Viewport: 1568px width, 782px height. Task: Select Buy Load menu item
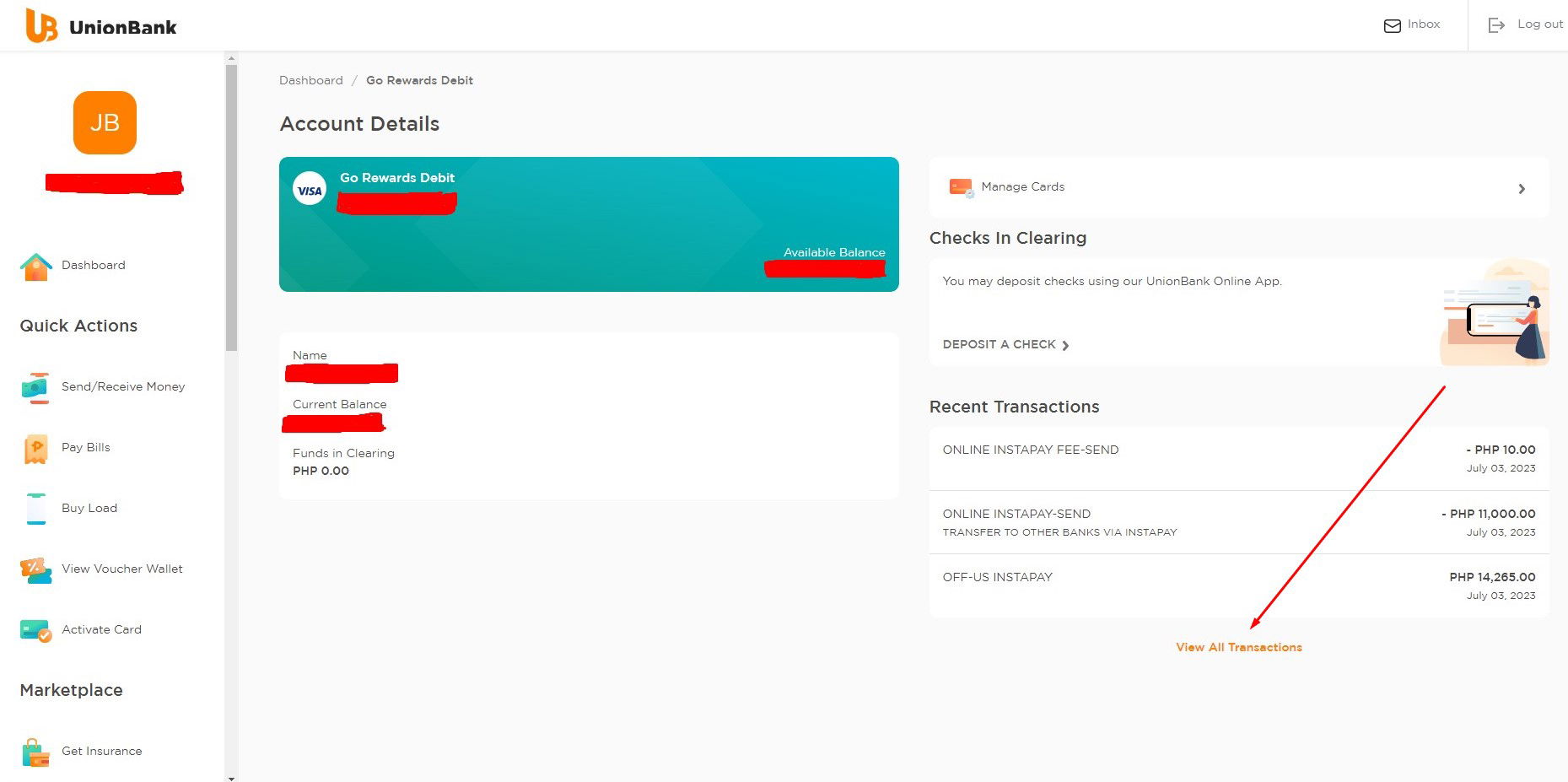coord(89,508)
